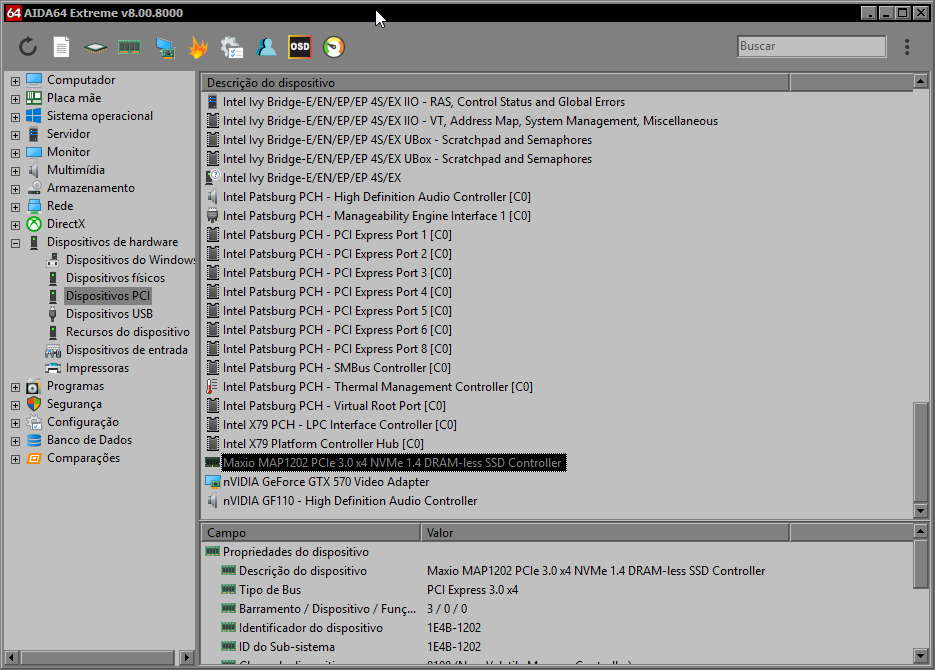935x670 pixels.
Task: Select Maxio MAP1202 SSD Controller row
Action: point(394,463)
